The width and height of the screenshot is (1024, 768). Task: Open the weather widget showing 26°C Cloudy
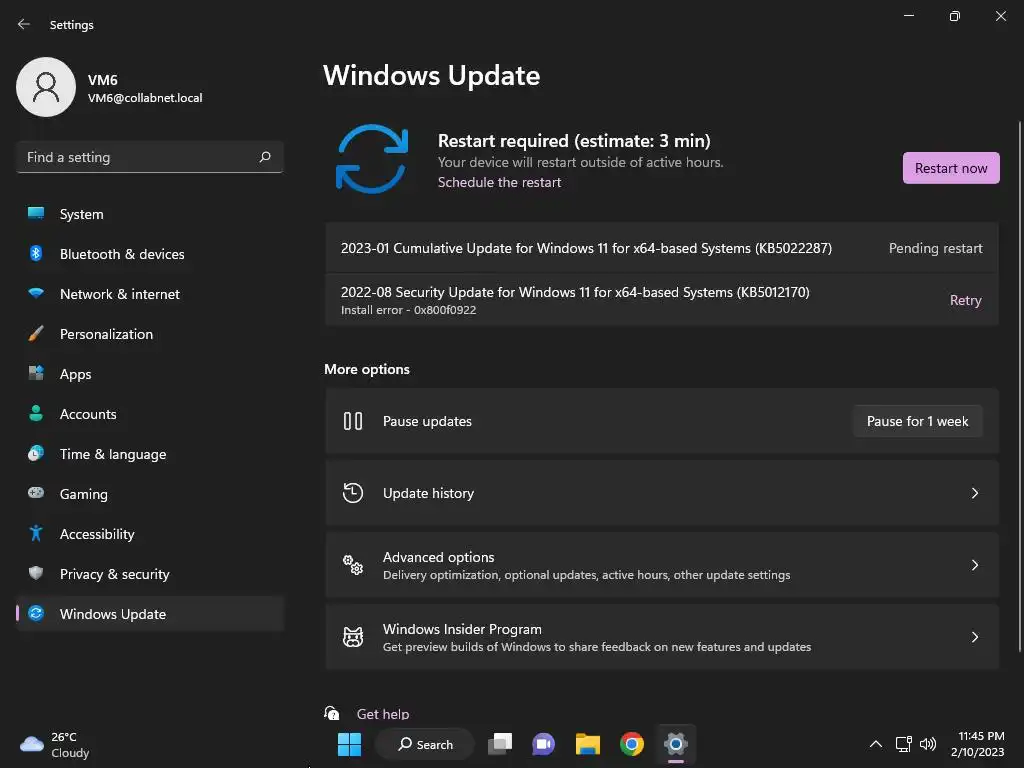pyautogui.click(x=55, y=744)
